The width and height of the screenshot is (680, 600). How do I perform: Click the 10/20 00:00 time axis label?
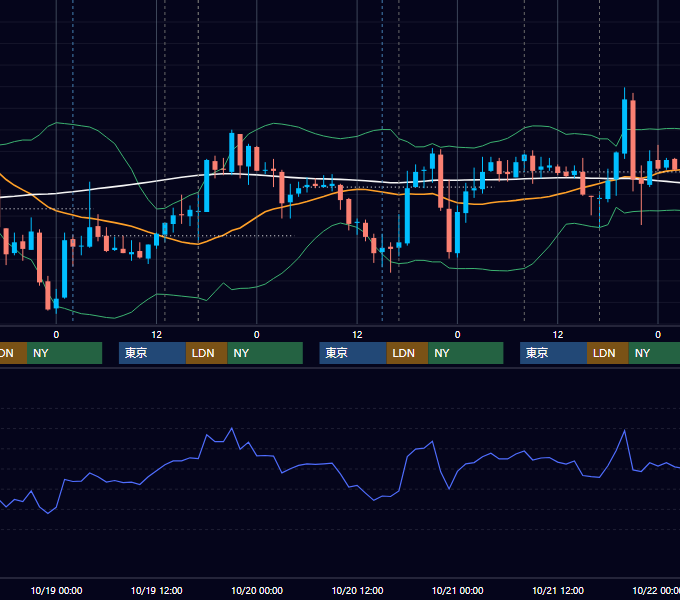[x=257, y=590]
